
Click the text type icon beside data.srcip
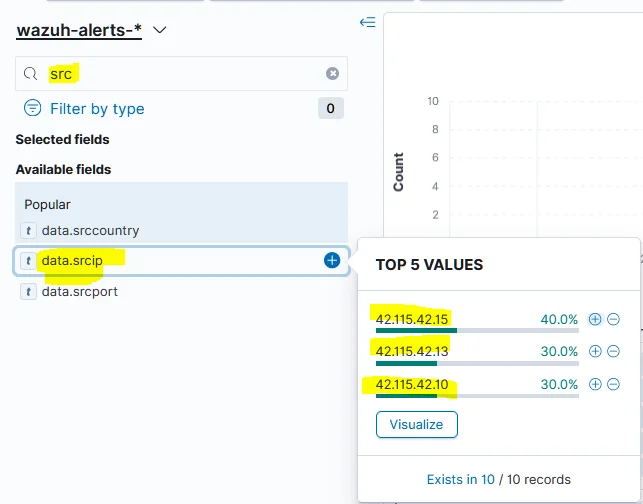[28, 260]
